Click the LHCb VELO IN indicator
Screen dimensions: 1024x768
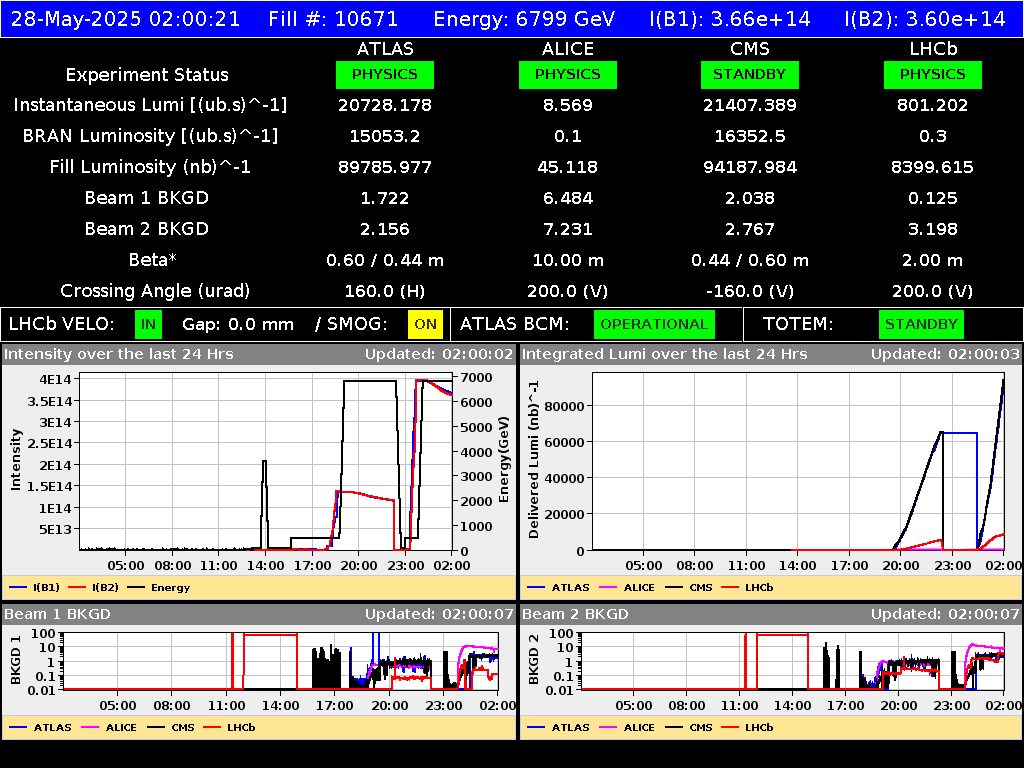(149, 325)
